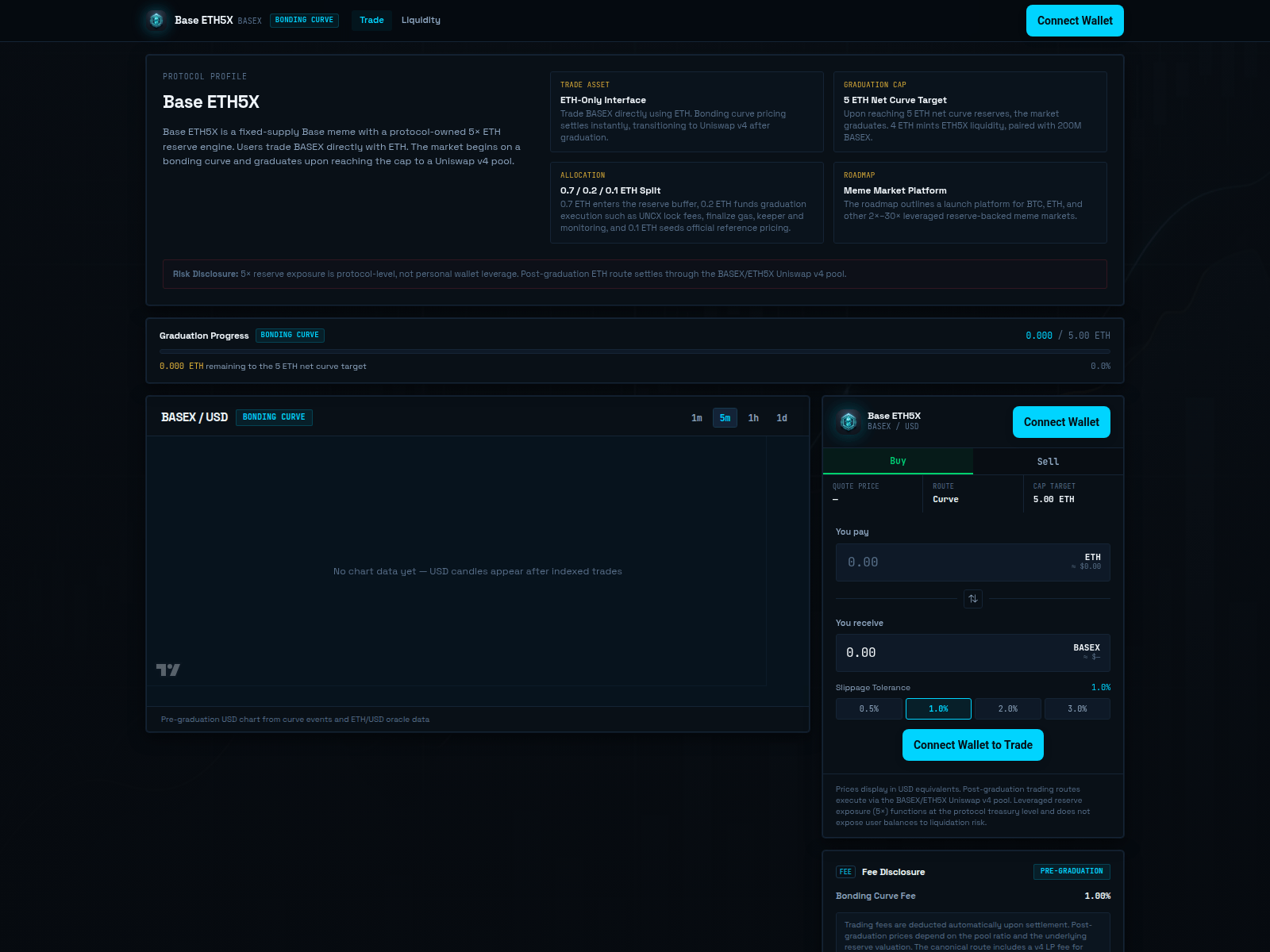Switch to the Buy tab

898,461
